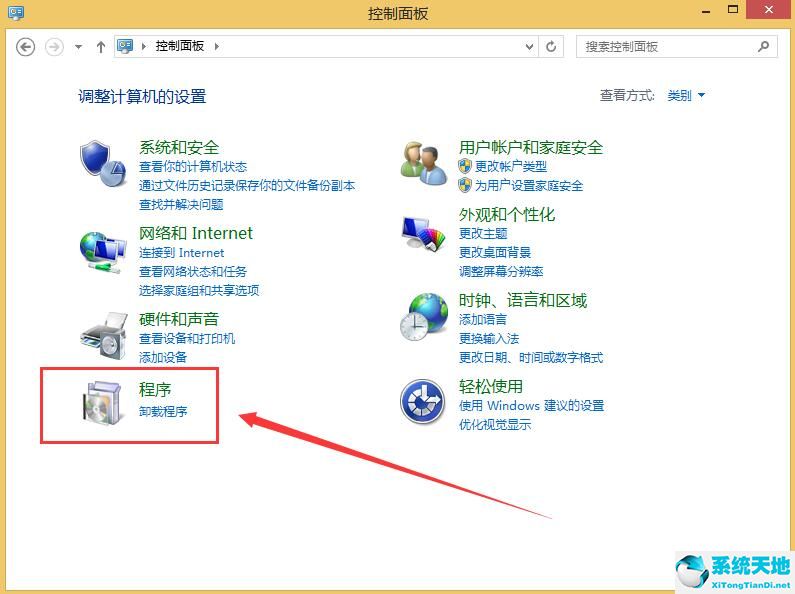
Task: Open 查看设备和打印机 link
Action: pos(187,339)
